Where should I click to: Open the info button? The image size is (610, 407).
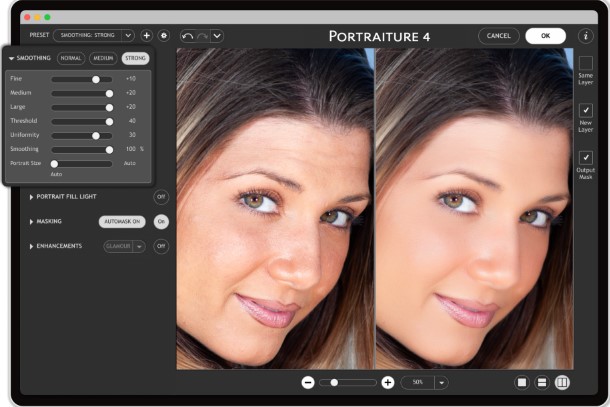point(585,36)
